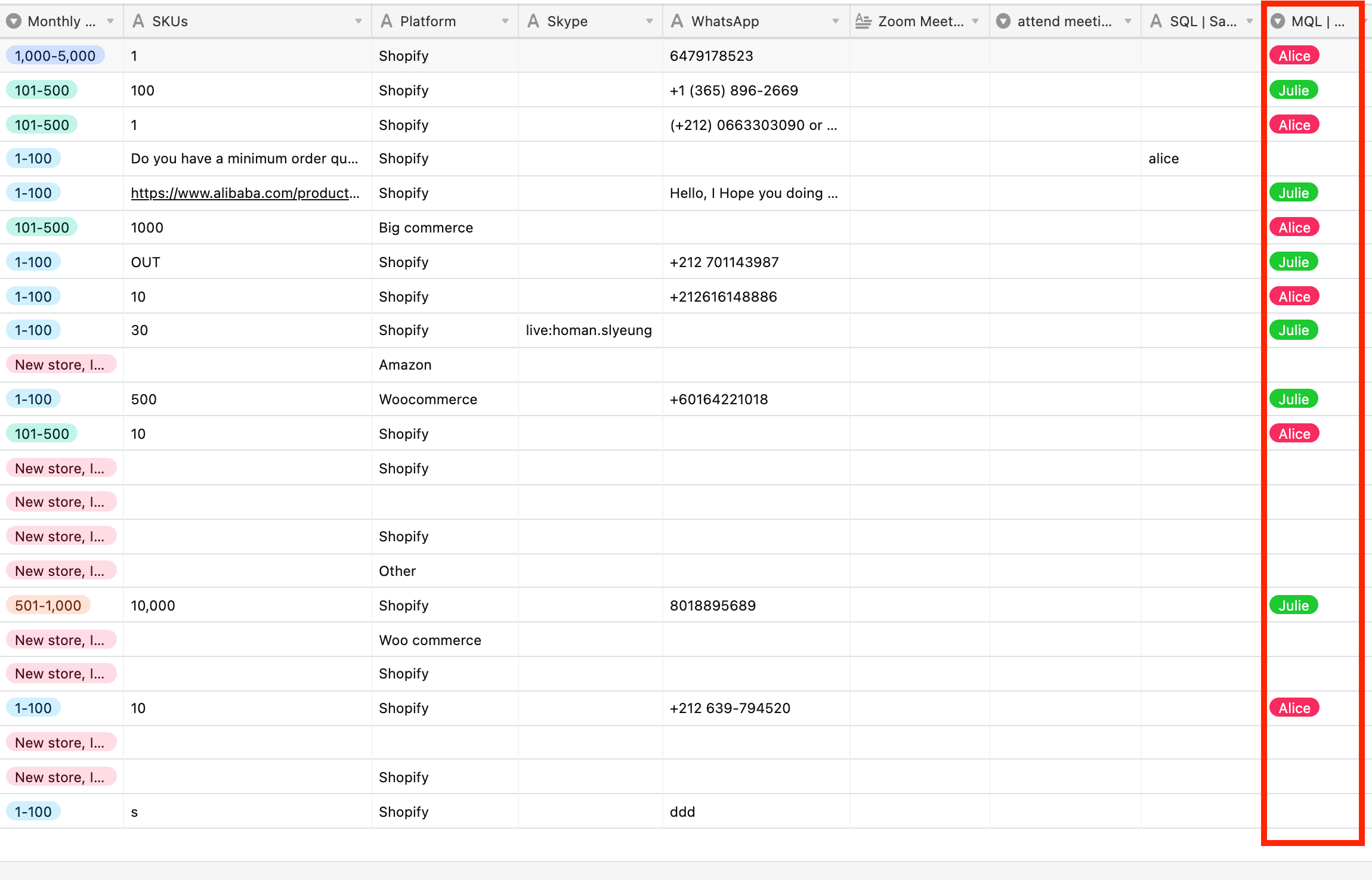The image size is (1372, 880).
Task: Open the Platform column dropdown arrow
Action: tap(505, 21)
